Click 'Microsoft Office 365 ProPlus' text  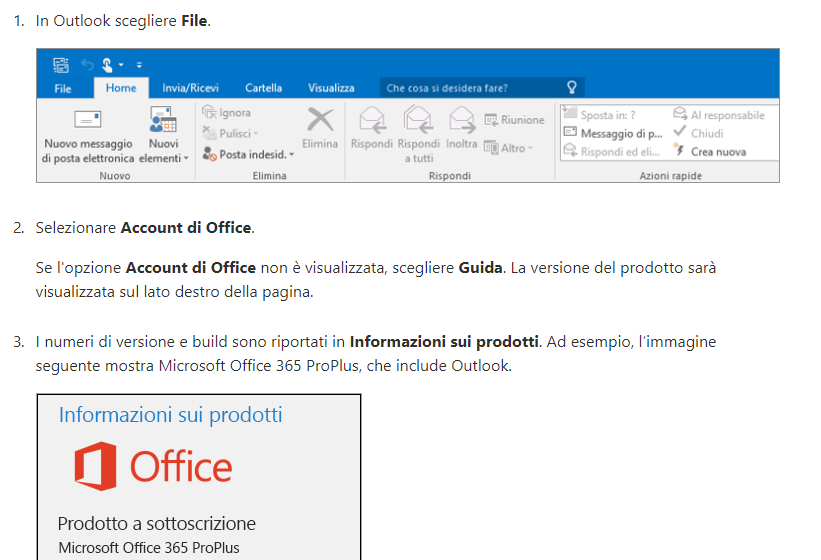click(x=149, y=548)
